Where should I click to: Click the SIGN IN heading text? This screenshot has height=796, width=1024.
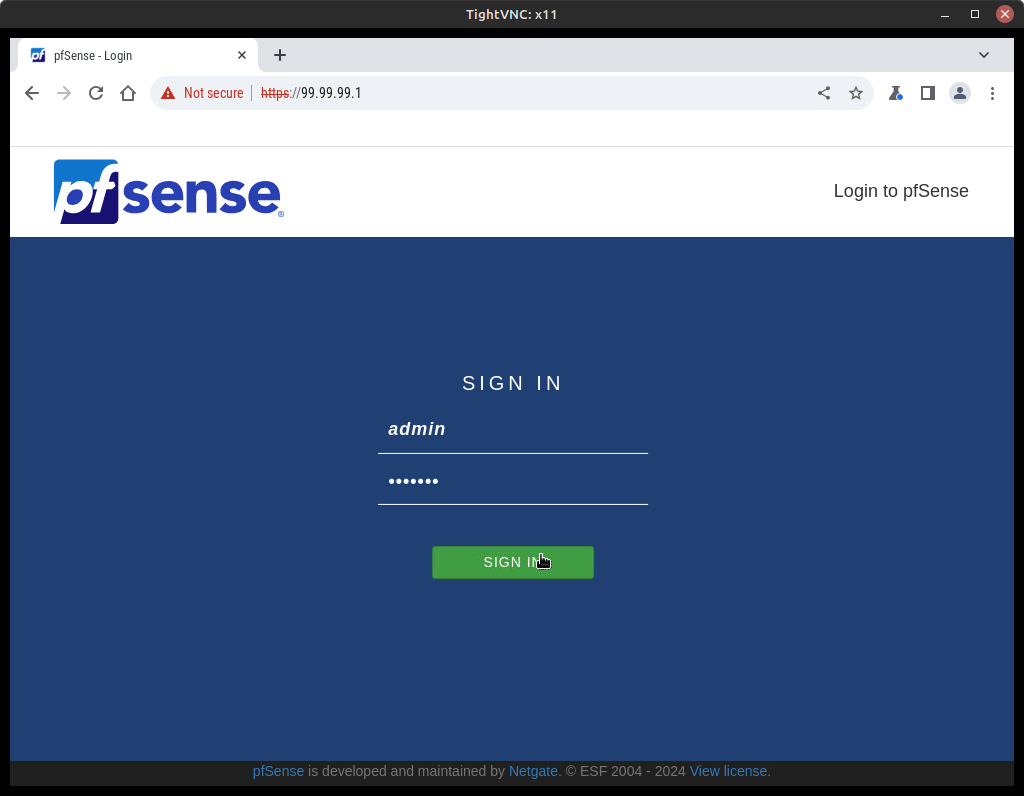click(512, 383)
